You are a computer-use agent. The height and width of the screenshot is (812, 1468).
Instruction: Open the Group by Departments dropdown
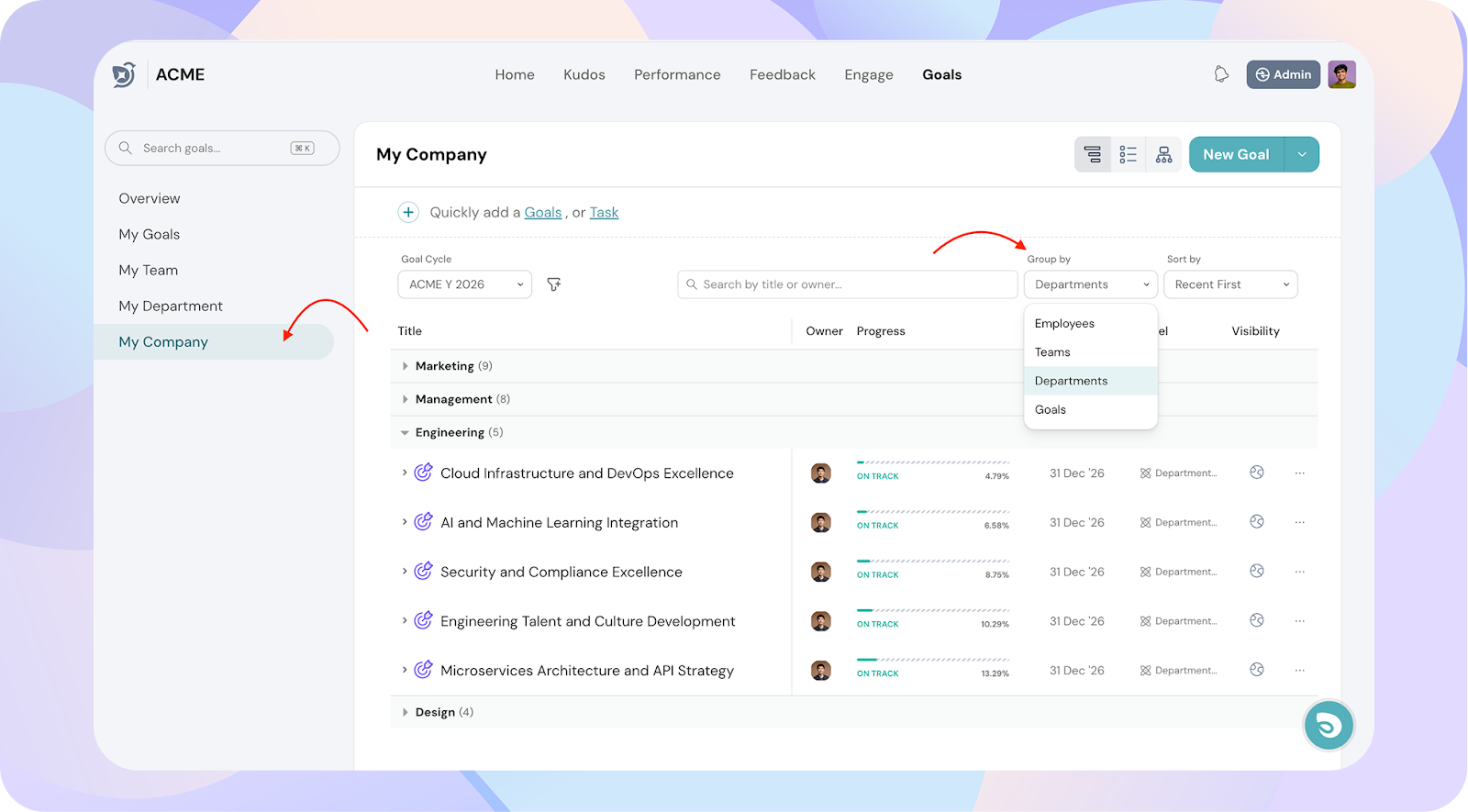tap(1091, 284)
